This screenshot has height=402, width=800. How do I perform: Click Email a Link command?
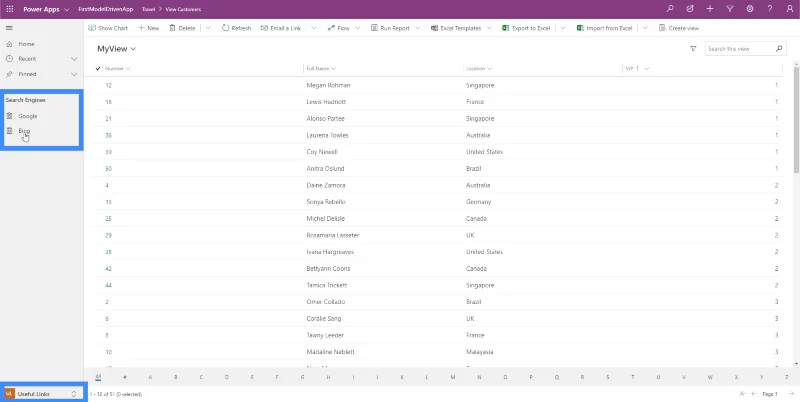[x=281, y=28]
